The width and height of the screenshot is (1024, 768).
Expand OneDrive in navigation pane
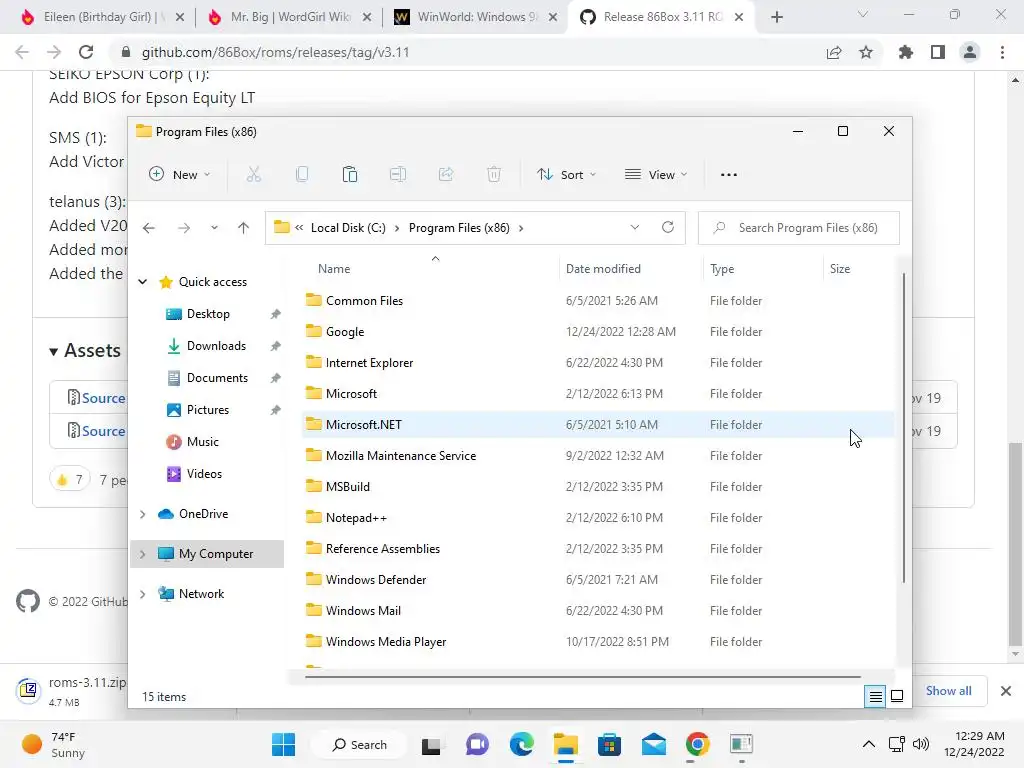pos(142,514)
